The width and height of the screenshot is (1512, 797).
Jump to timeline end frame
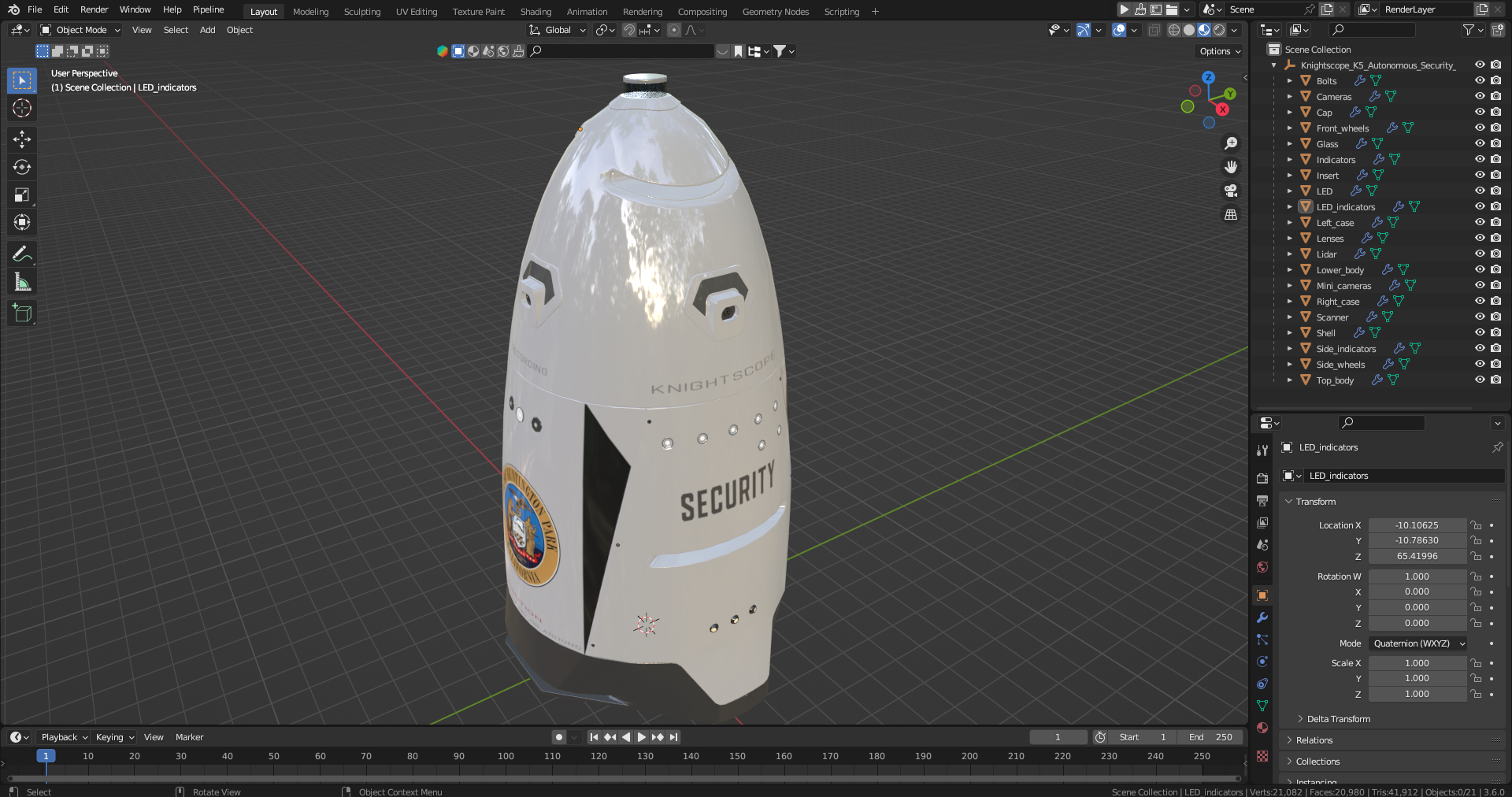tap(674, 737)
